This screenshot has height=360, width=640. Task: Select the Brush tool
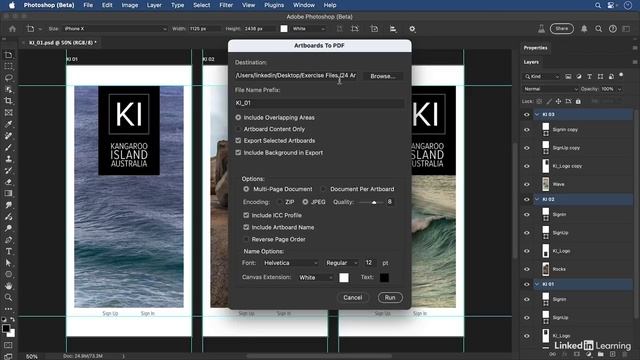click(8, 147)
